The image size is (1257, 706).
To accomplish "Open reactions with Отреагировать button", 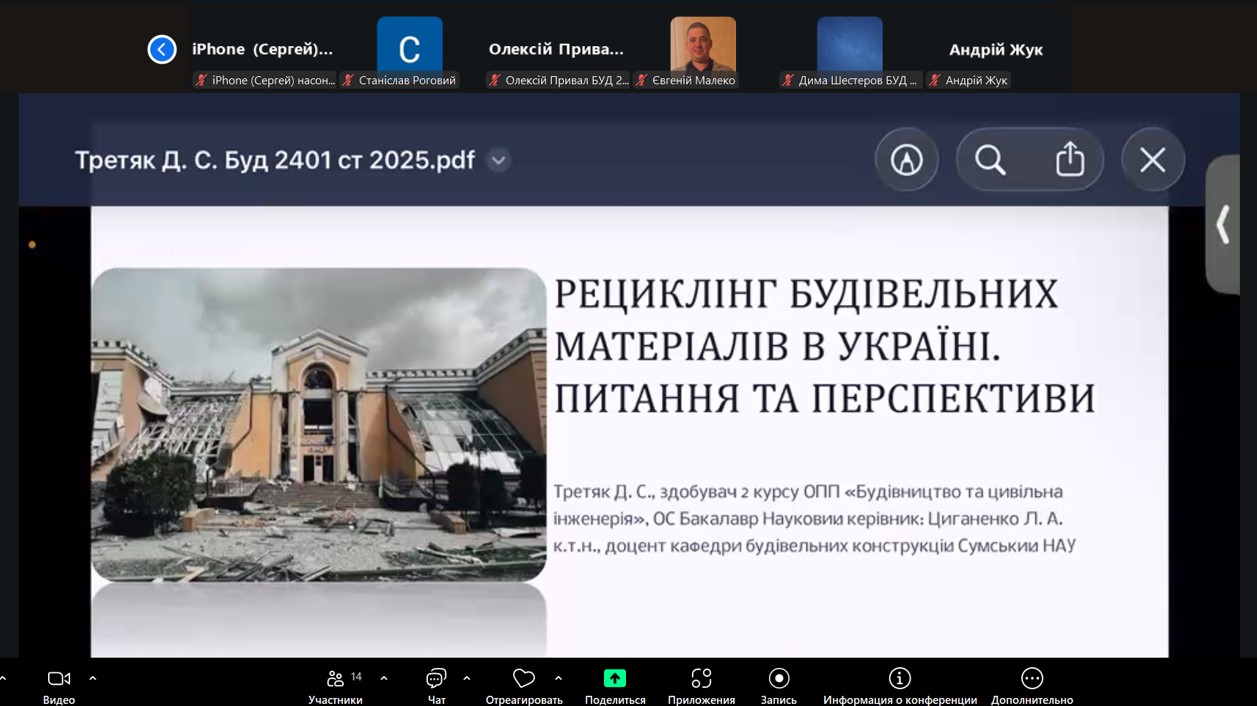I will 523,685.
